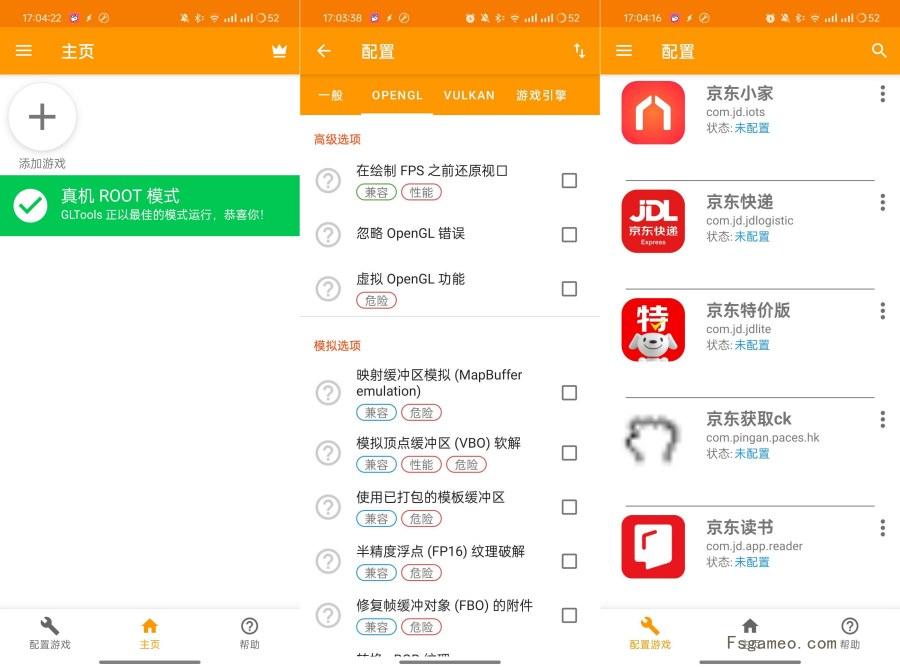This screenshot has height=670, width=900.
Task: Select package name com.pingan.paces.hk
Action: 763,437
